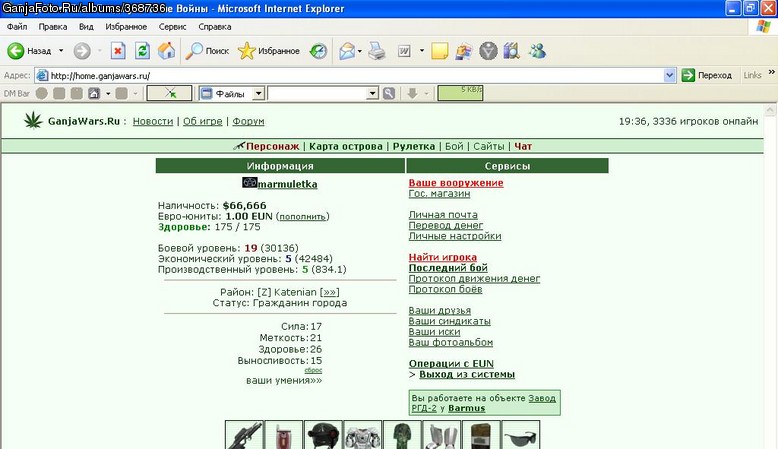Open ваши умения»» link
The image size is (778, 449).
point(284,381)
